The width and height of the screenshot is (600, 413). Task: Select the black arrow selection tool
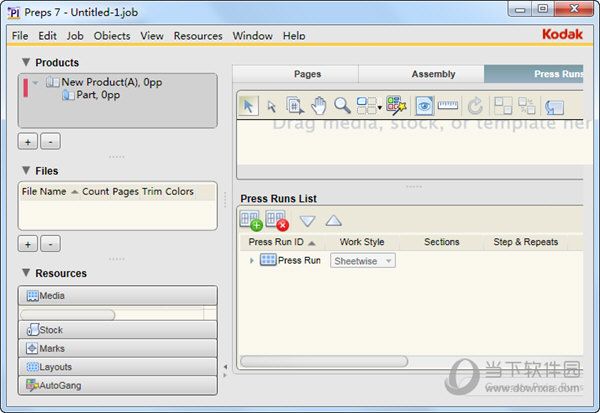point(248,106)
